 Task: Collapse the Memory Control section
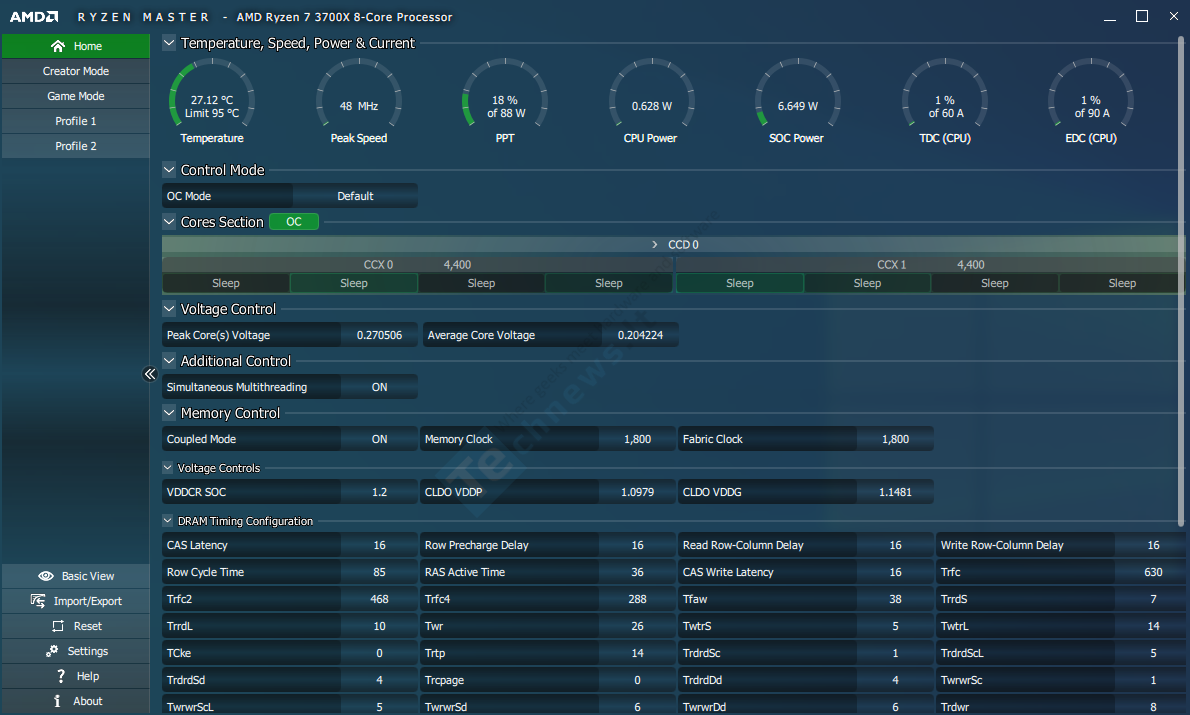coord(169,413)
